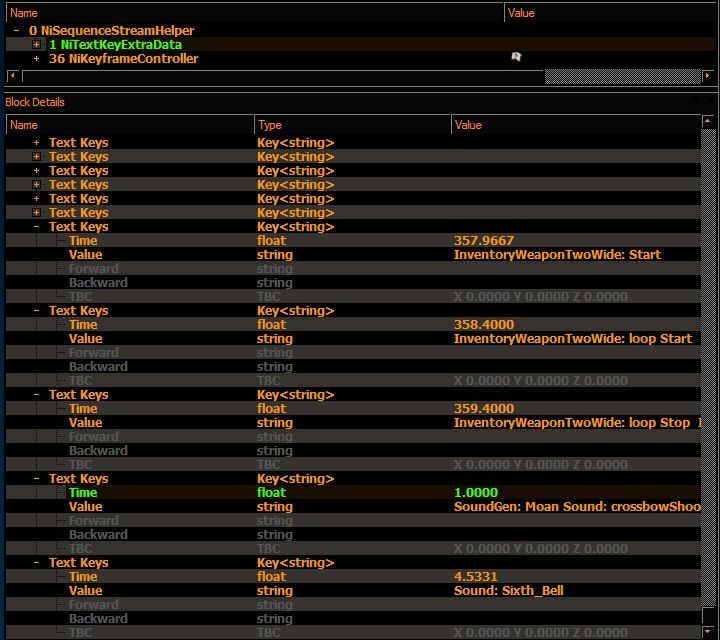Expand the 36 NiKeyframeController node
This screenshot has height=640, width=720.
click(x=36, y=59)
